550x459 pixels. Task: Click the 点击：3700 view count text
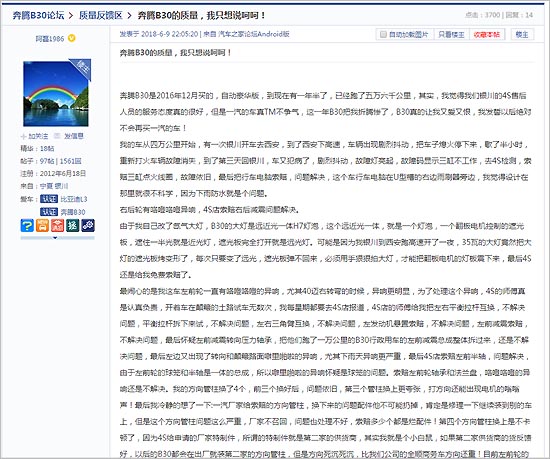(x=482, y=15)
